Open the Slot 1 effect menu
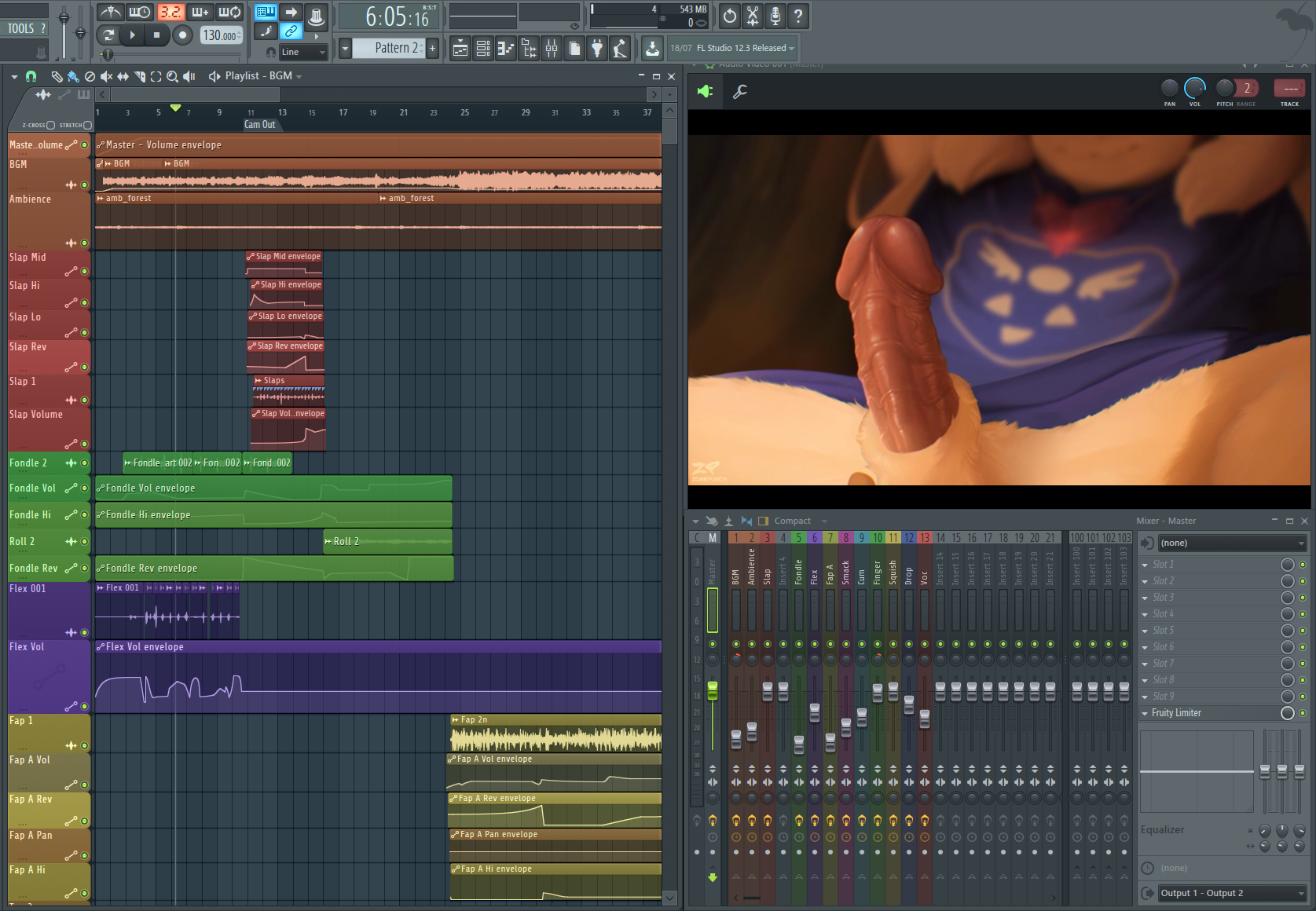The height and width of the screenshot is (911, 1316). (x=1145, y=565)
